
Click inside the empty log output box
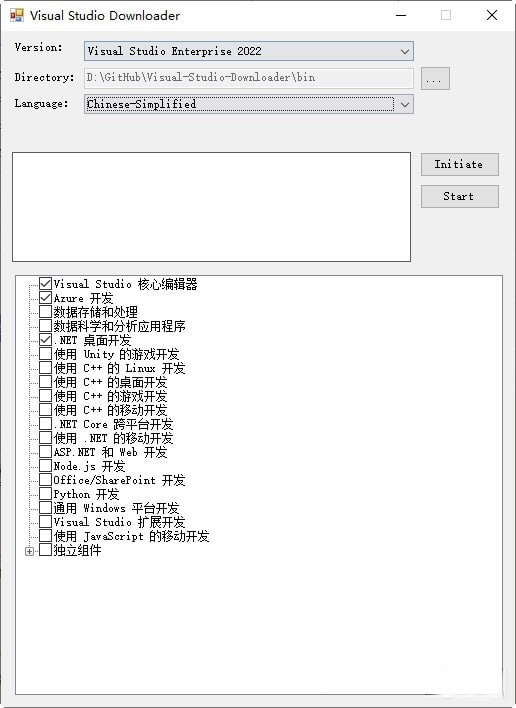(211, 207)
